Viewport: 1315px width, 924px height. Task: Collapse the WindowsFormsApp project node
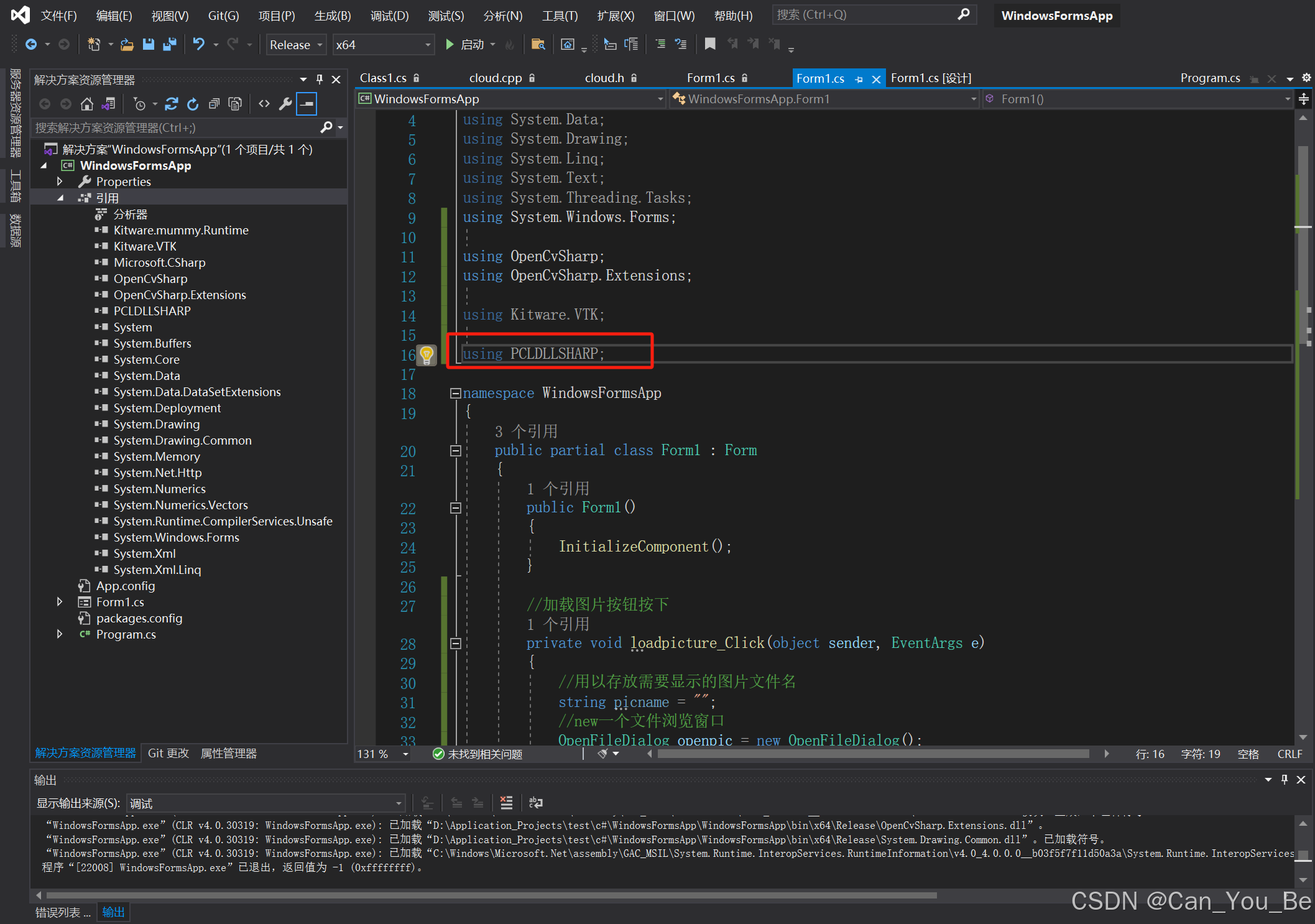[x=44, y=165]
